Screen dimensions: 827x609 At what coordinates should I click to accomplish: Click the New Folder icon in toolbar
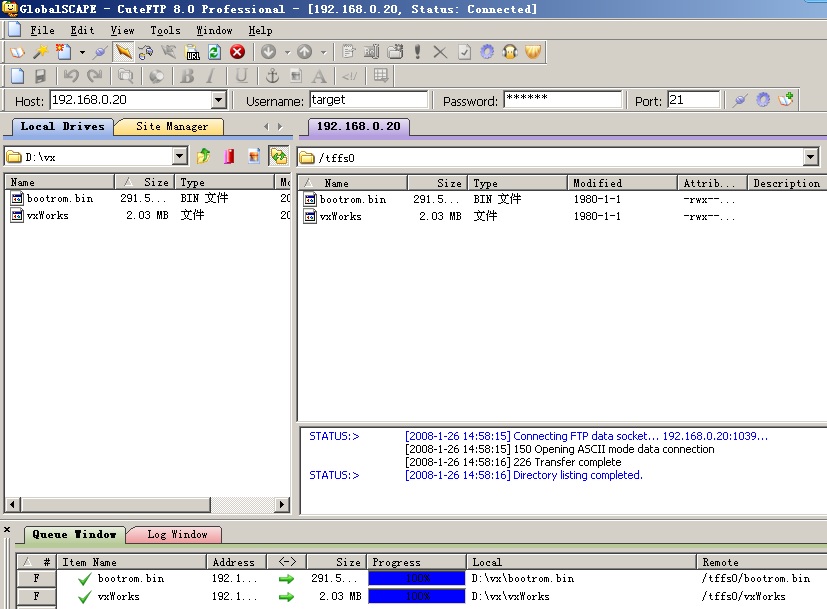395,52
